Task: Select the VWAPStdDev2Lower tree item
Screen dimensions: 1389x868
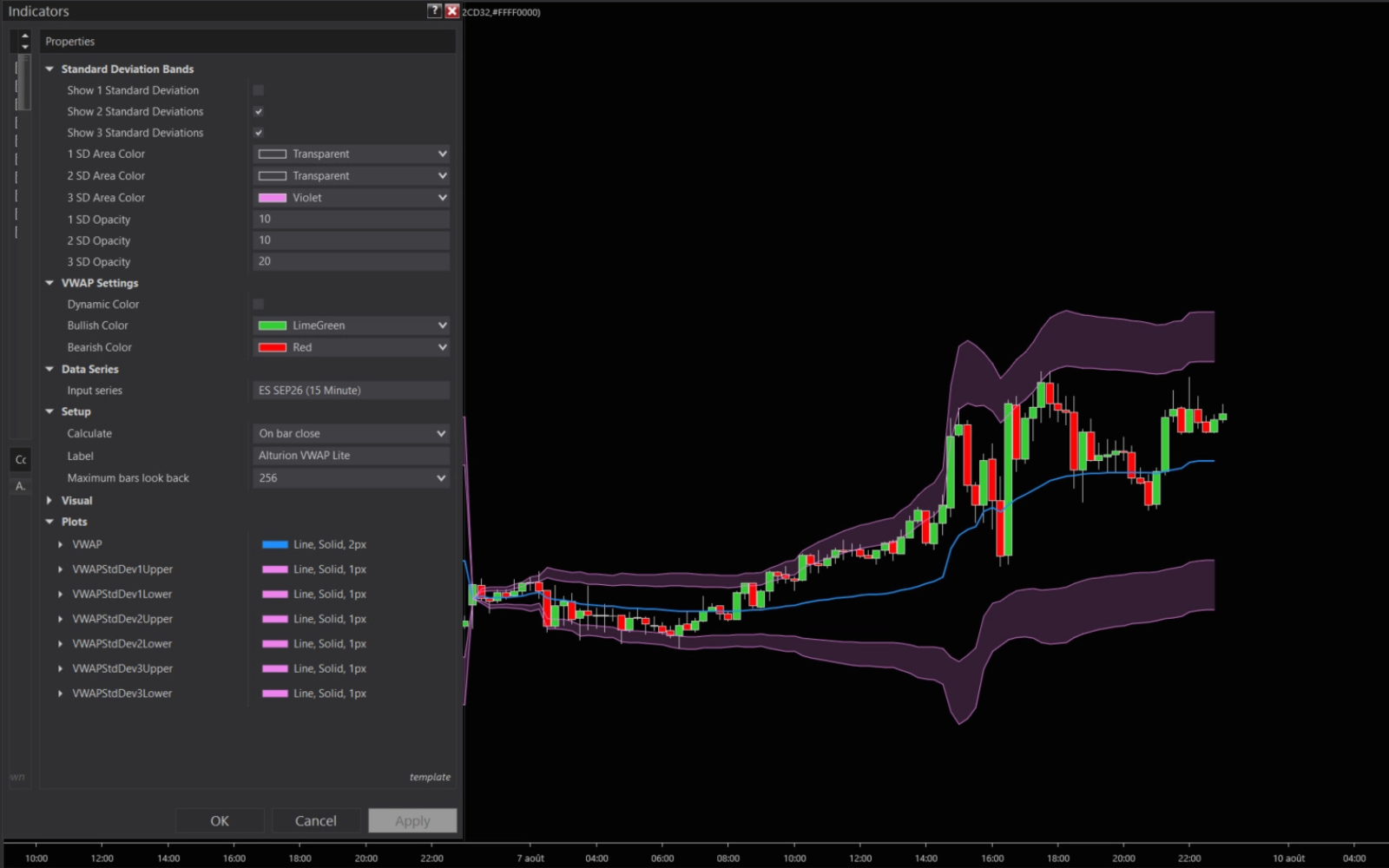Action: [x=122, y=644]
